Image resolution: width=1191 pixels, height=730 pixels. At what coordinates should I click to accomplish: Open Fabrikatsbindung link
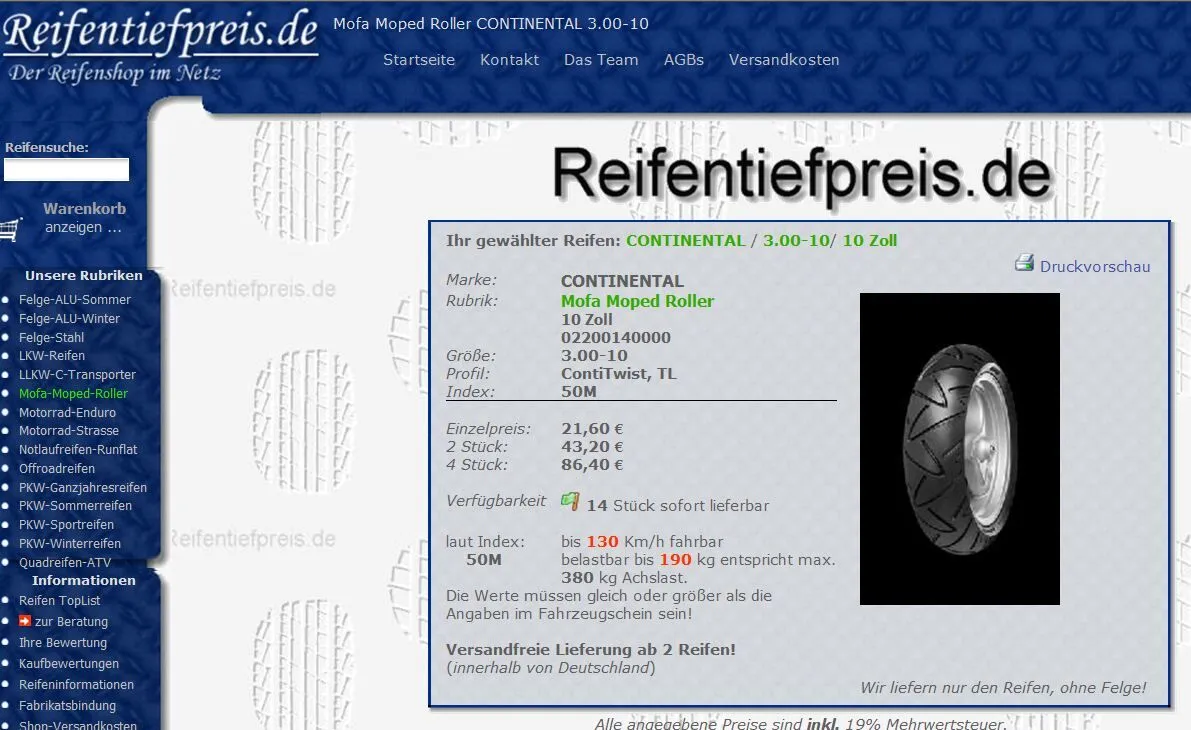pyautogui.click(x=67, y=706)
